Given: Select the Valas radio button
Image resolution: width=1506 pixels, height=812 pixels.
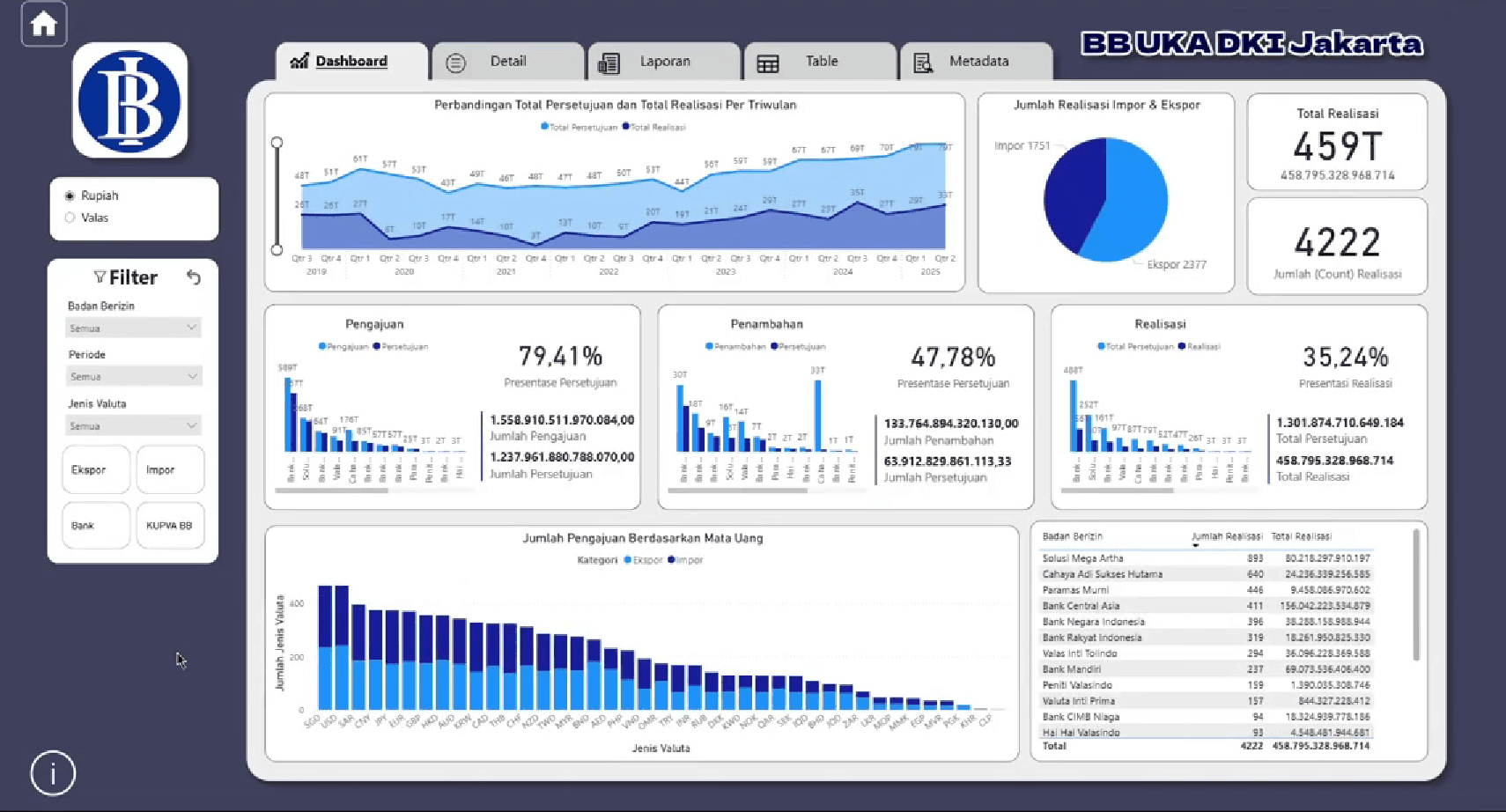Looking at the screenshot, I should (x=70, y=217).
